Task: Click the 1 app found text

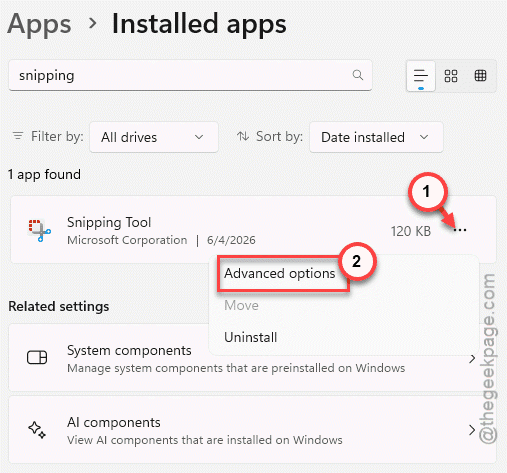Action: [44, 174]
